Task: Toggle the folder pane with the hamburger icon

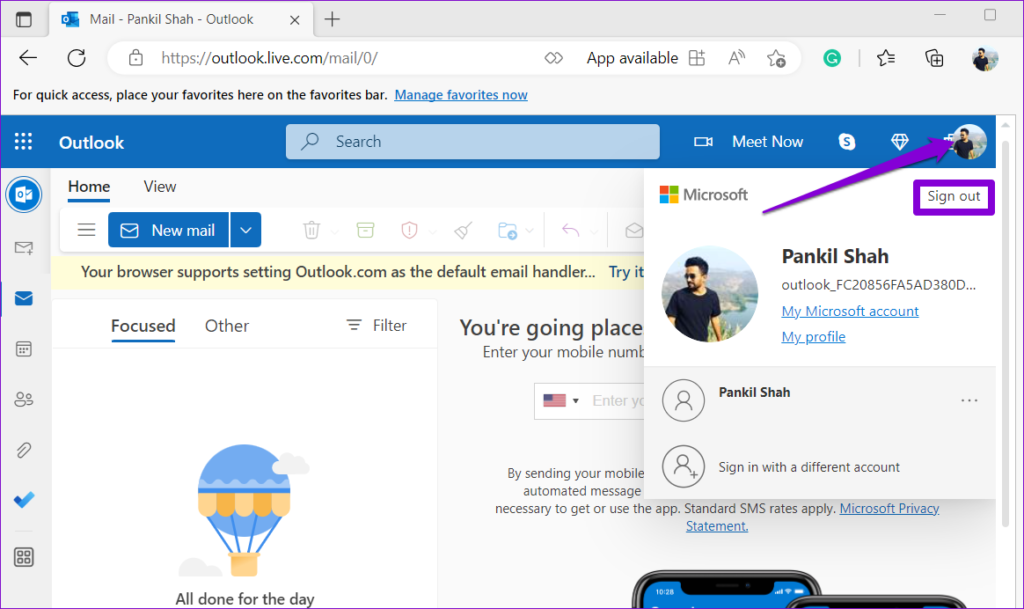Action: pyautogui.click(x=86, y=229)
